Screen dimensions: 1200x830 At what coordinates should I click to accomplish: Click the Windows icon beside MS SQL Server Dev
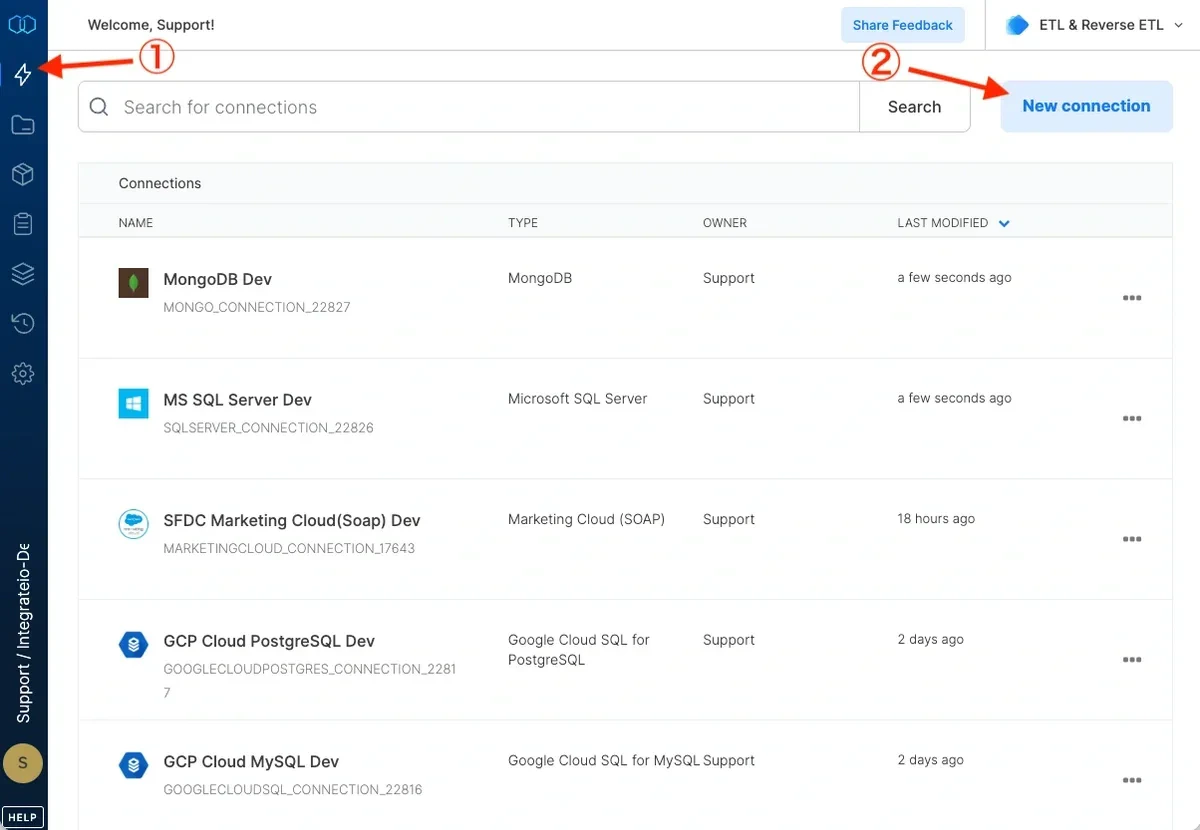click(x=133, y=403)
